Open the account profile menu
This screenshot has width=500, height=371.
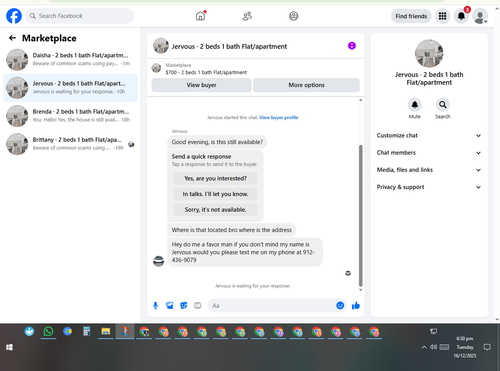tap(480, 16)
